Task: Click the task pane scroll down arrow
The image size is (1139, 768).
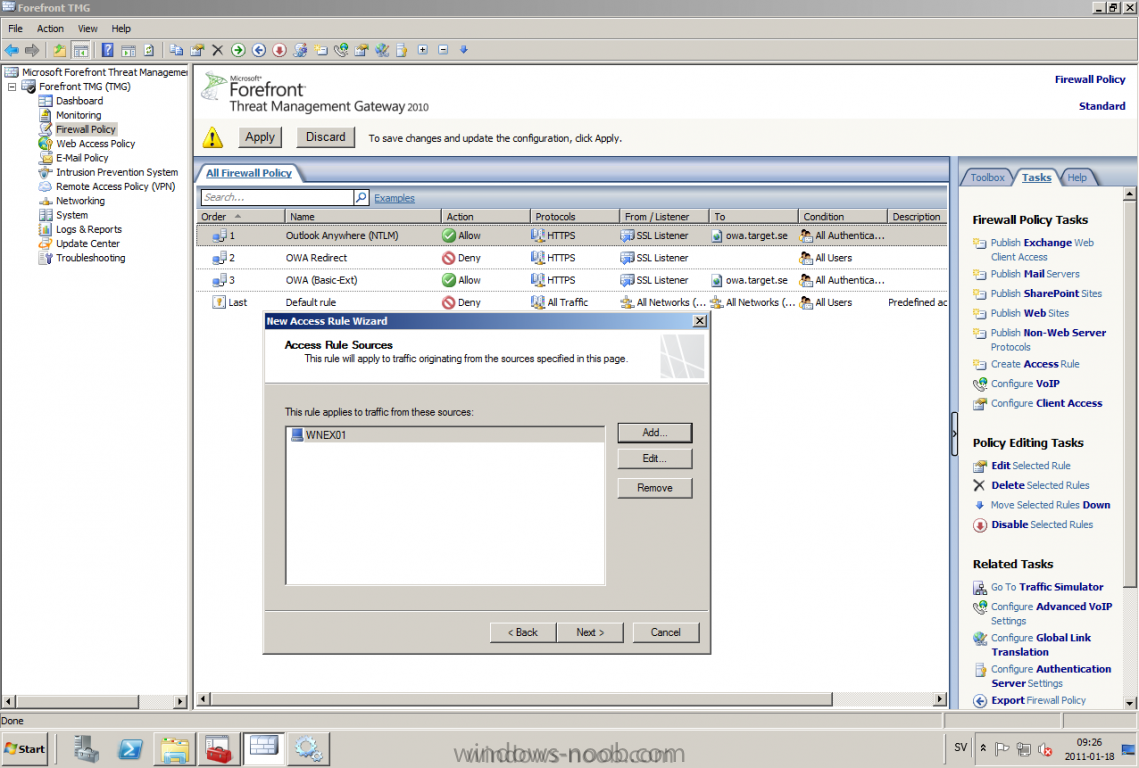Action: [x=1130, y=703]
